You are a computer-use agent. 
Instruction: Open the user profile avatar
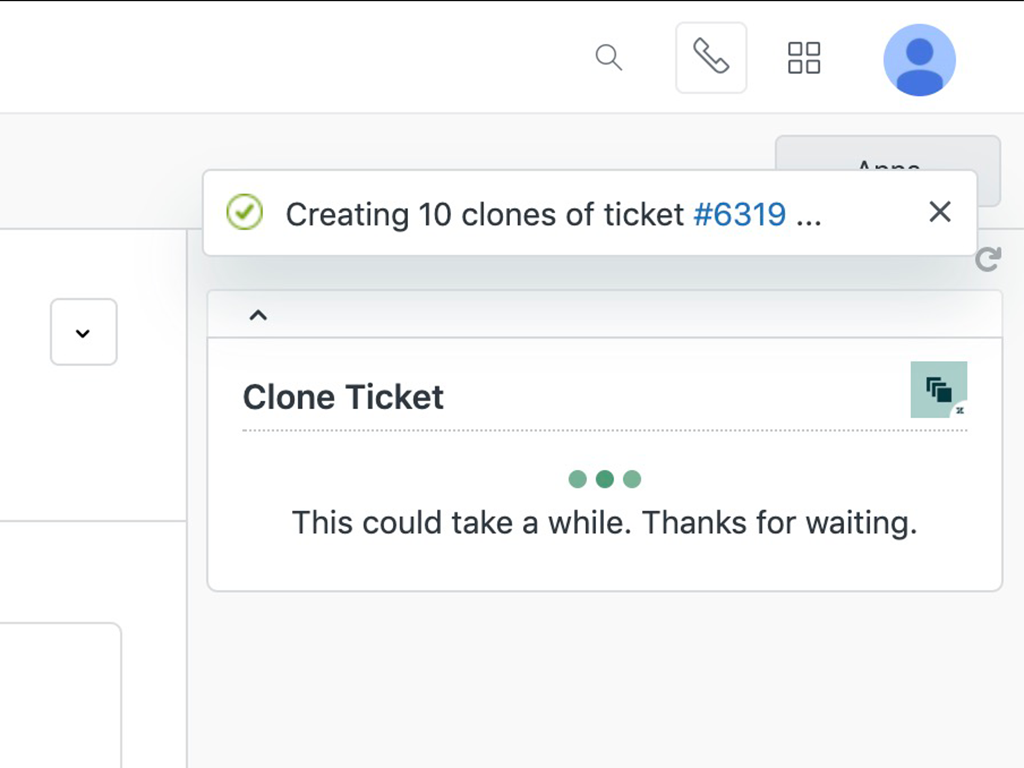(919, 60)
